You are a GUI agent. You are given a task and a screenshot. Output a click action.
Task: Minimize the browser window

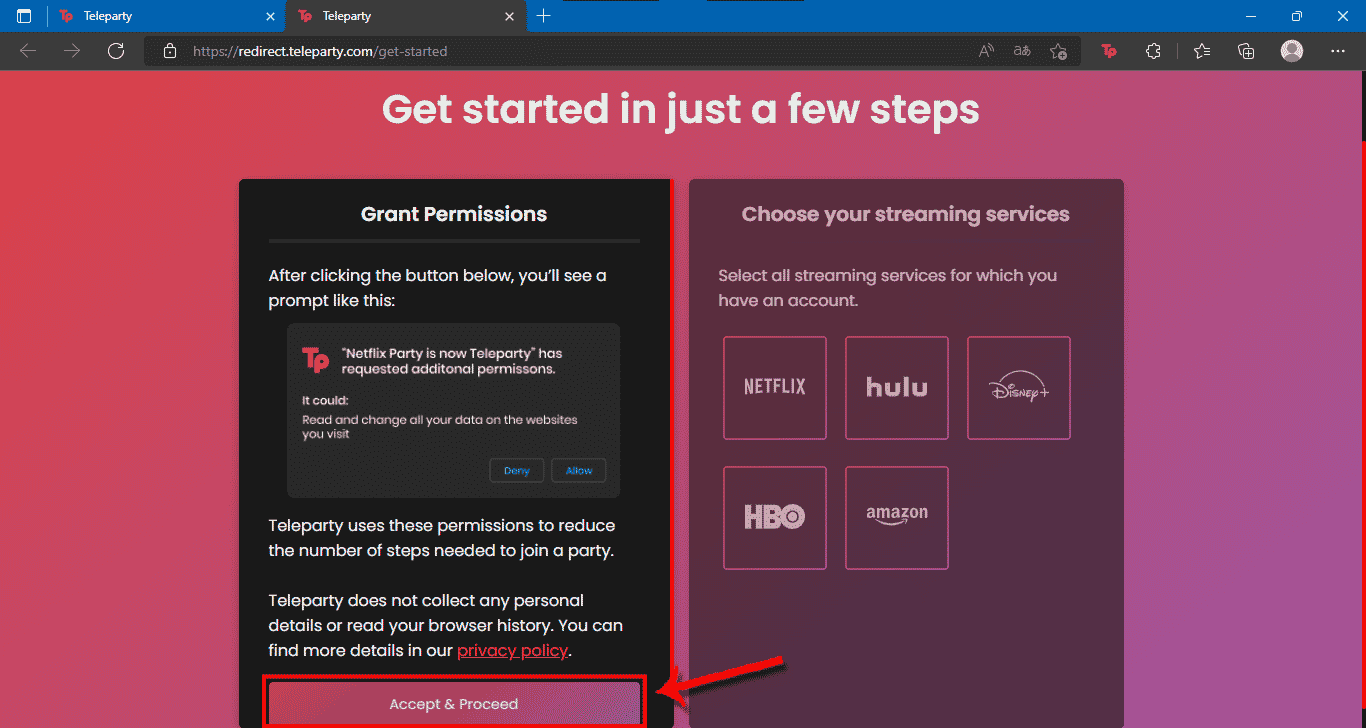1250,16
